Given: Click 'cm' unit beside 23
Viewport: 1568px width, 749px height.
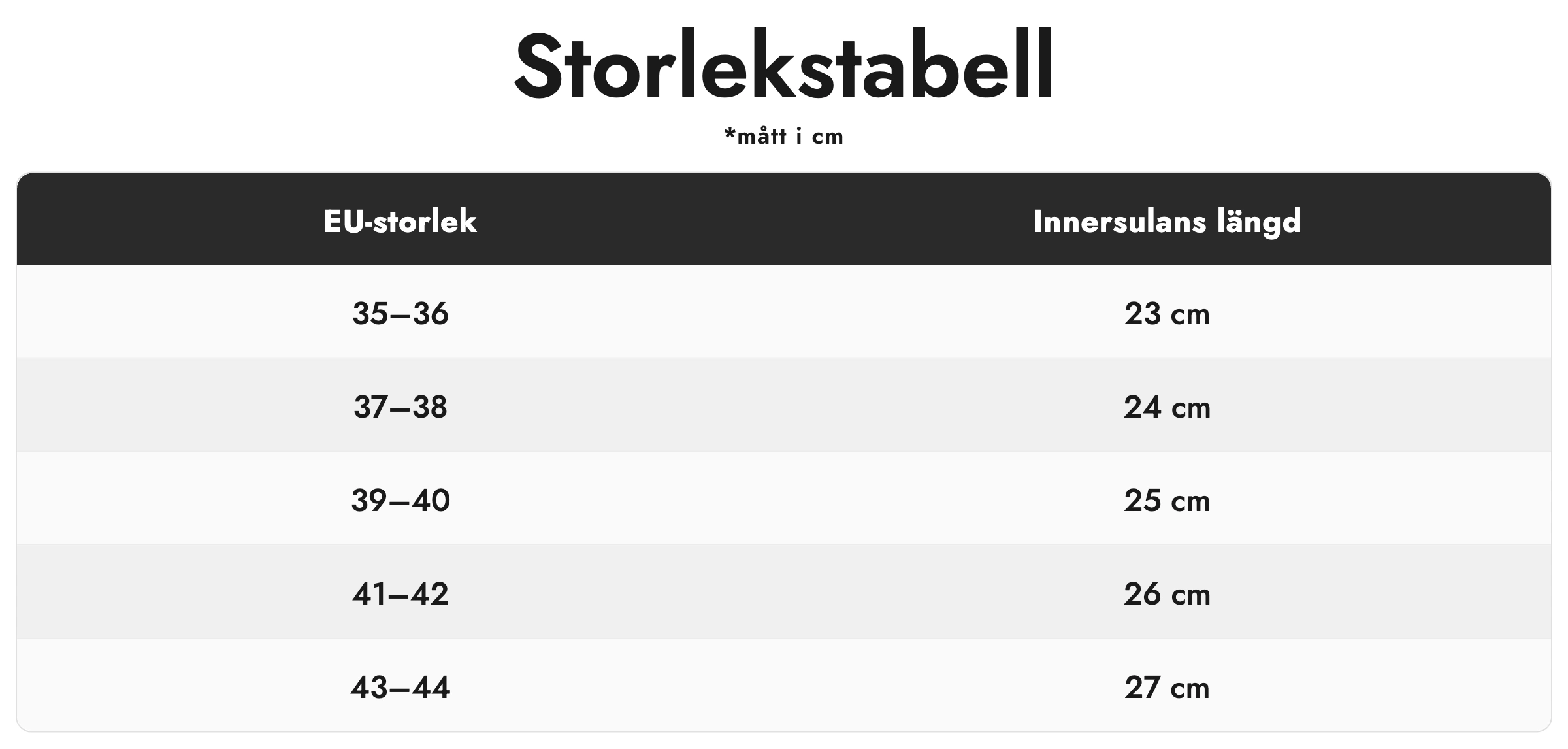Looking at the screenshot, I should 1190,316.
